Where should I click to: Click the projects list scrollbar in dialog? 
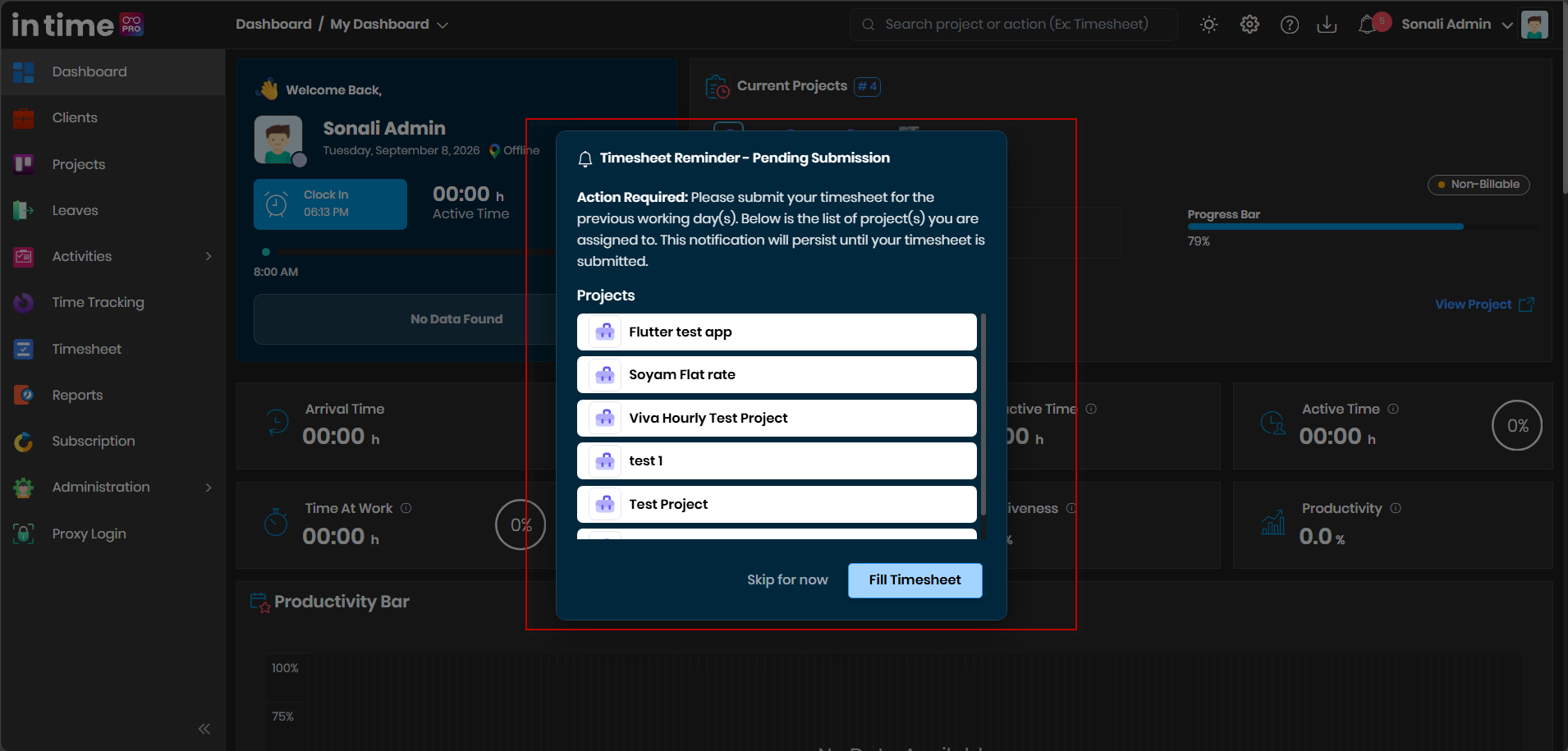click(x=983, y=414)
